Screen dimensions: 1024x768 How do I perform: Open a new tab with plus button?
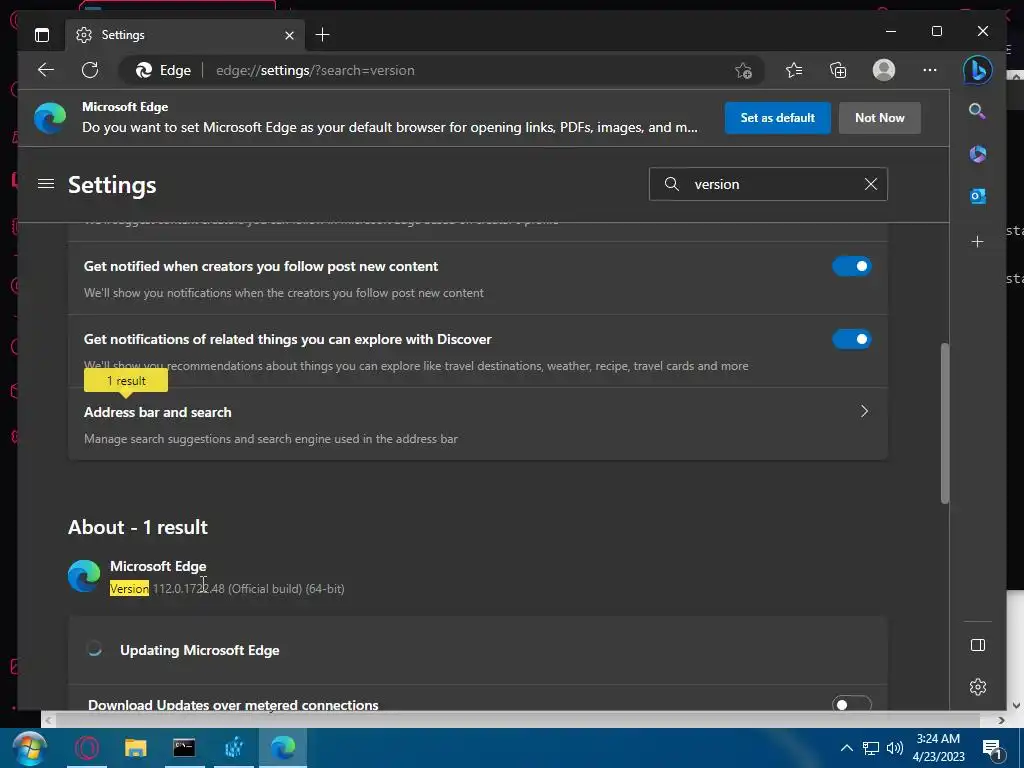pos(322,35)
